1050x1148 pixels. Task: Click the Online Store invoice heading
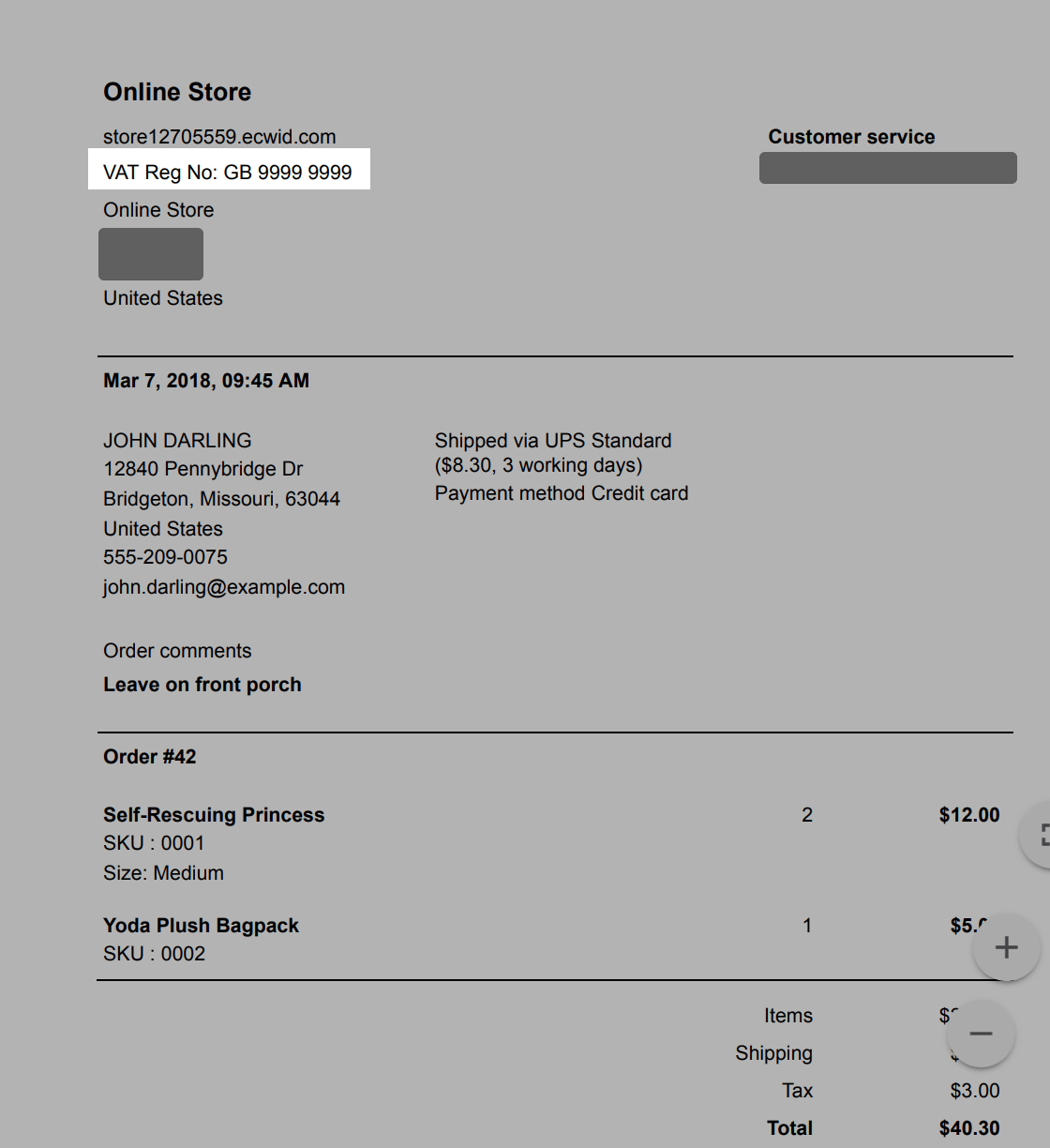[177, 92]
